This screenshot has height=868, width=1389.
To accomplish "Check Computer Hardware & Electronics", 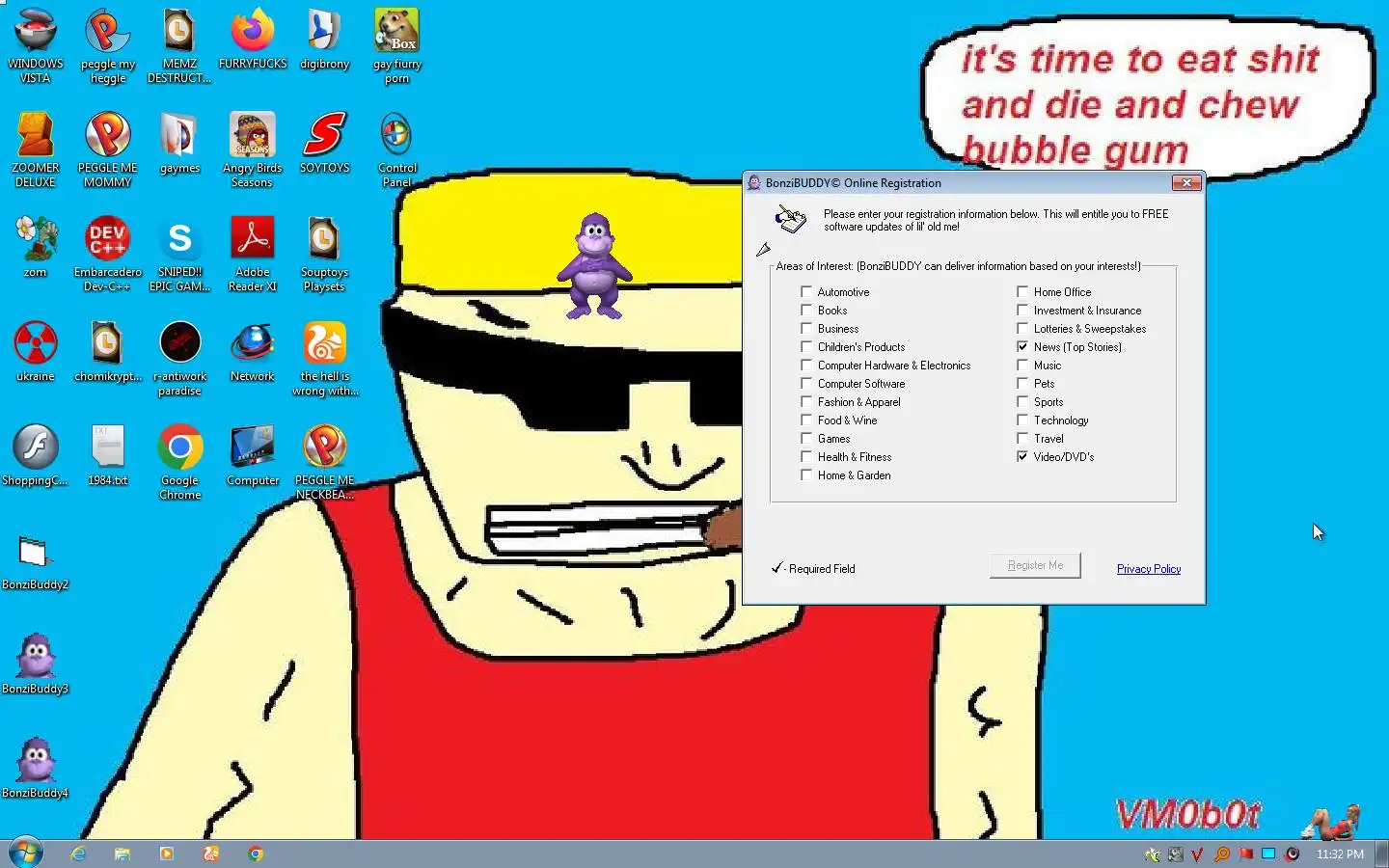I will click(806, 365).
